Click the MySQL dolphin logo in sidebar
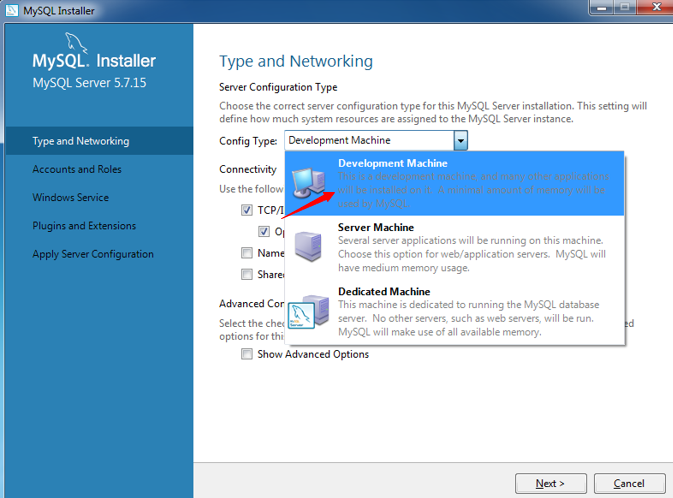Viewport: 673px width, 498px height. click(x=76, y=43)
